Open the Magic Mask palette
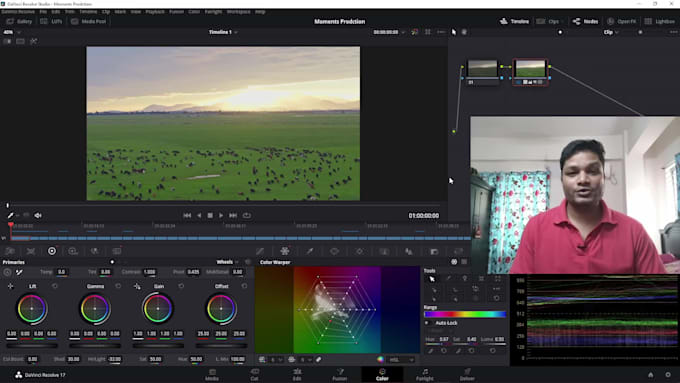Viewport: 680px width, 383px height. coord(384,251)
